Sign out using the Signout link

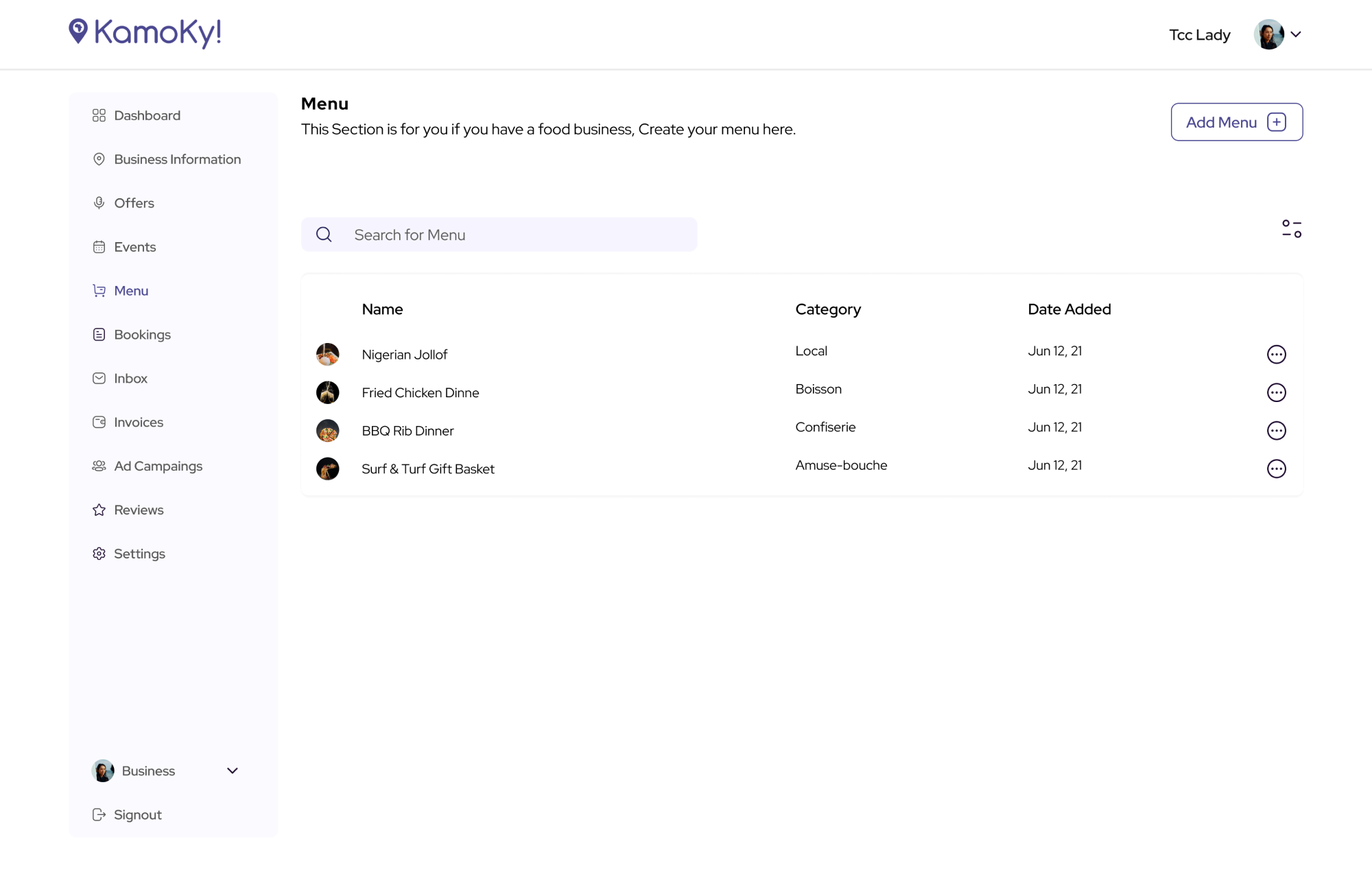[x=137, y=815]
